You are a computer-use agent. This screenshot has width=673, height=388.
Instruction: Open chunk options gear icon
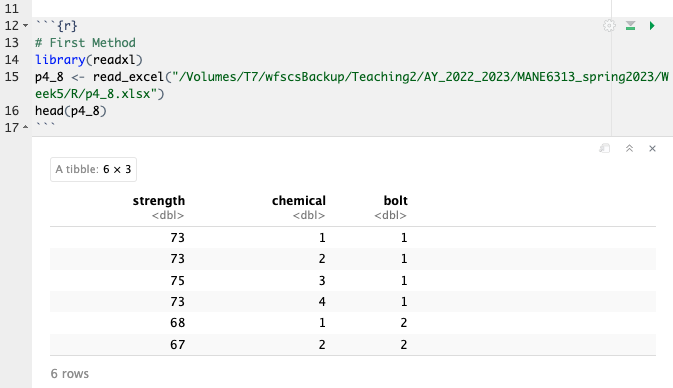pyautogui.click(x=609, y=26)
